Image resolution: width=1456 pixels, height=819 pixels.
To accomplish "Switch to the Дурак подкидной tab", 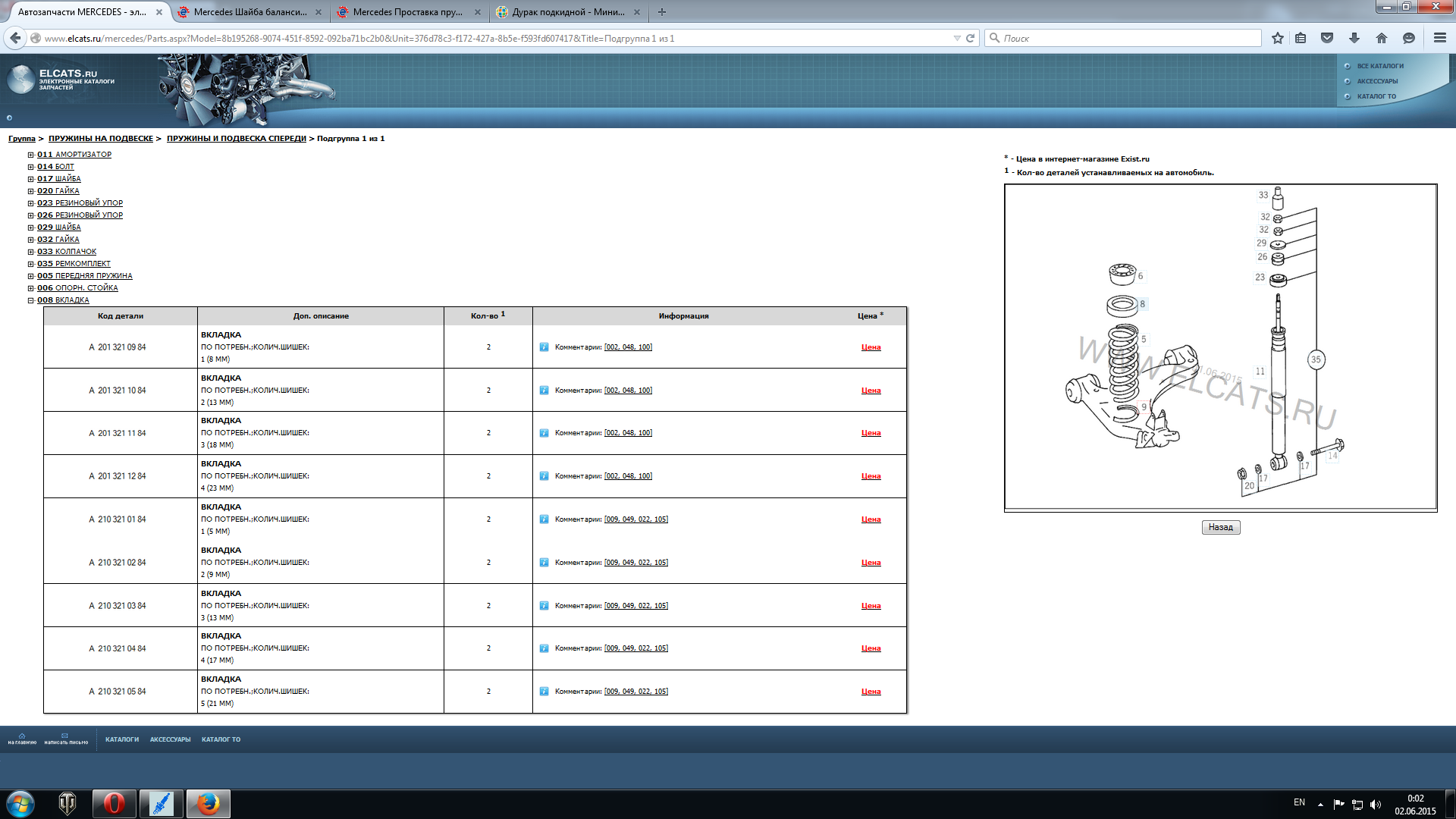I will [566, 12].
